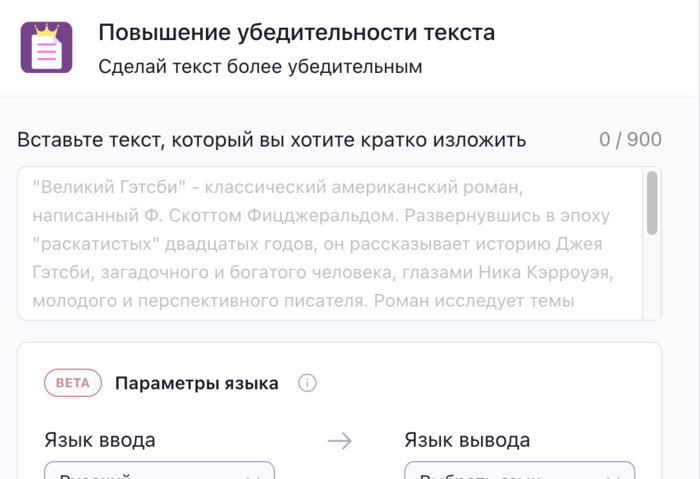Click the info icon beside Параметры языка
The height and width of the screenshot is (479, 700).
pos(308,383)
